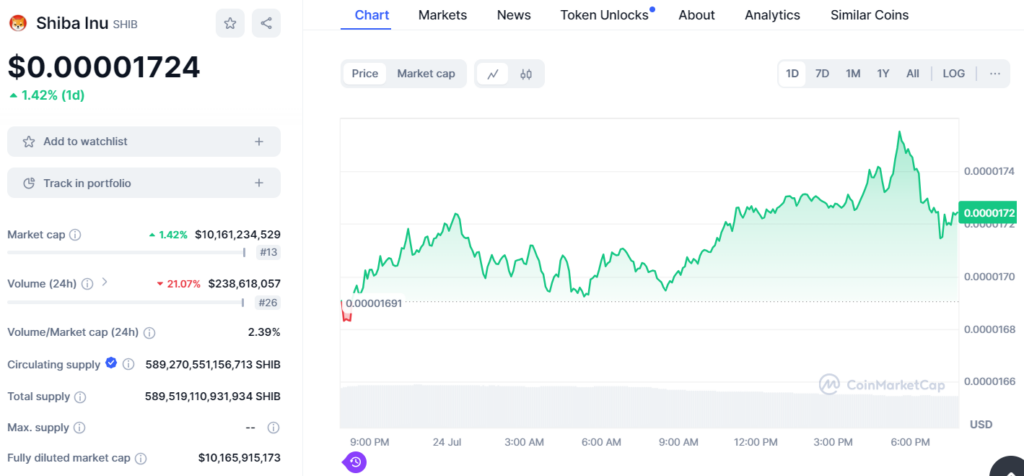This screenshot has height=476, width=1024.
Task: Select the Market cap toggle option
Action: [x=426, y=73]
